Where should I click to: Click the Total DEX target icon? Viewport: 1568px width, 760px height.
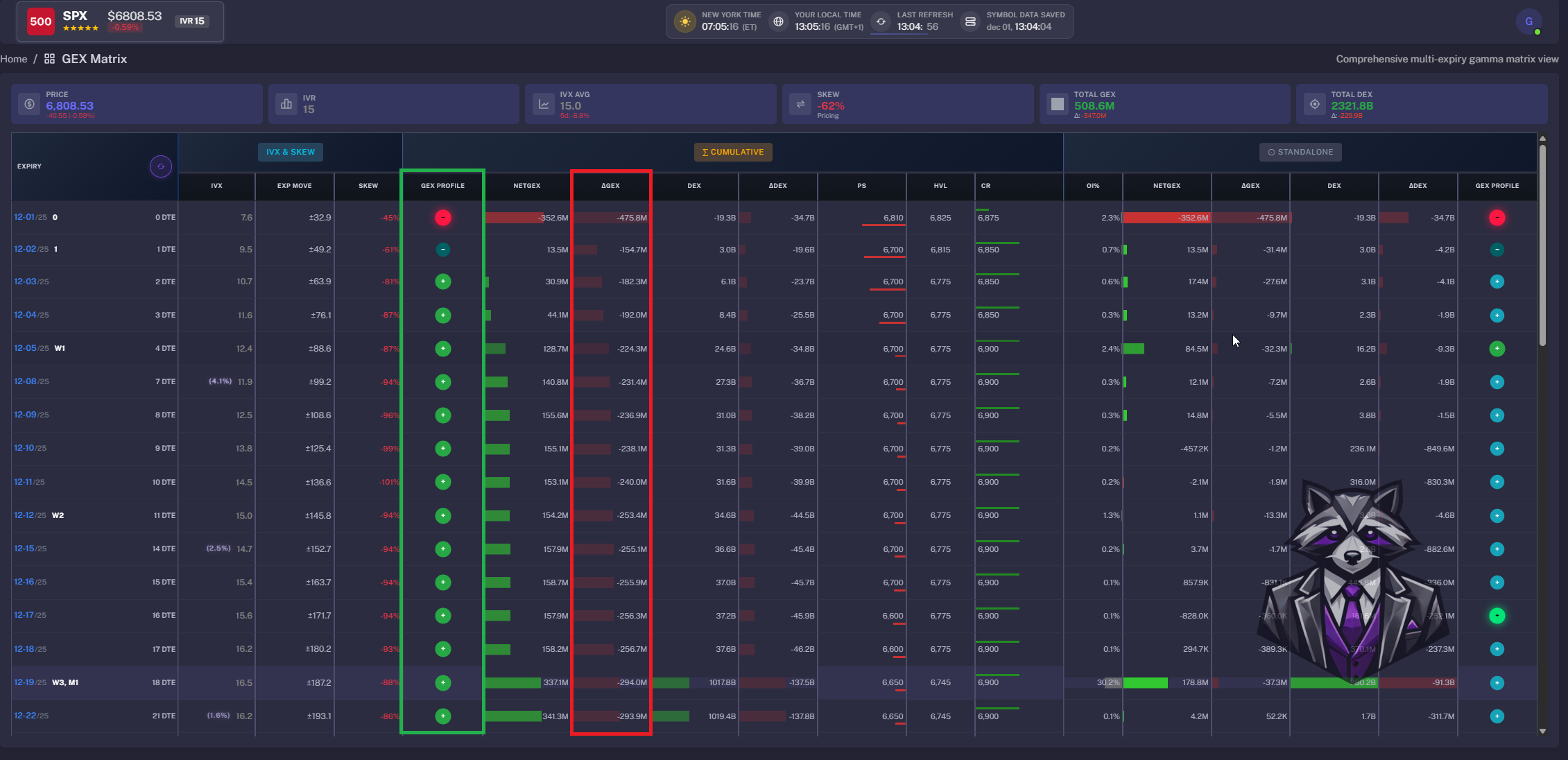coord(1314,104)
